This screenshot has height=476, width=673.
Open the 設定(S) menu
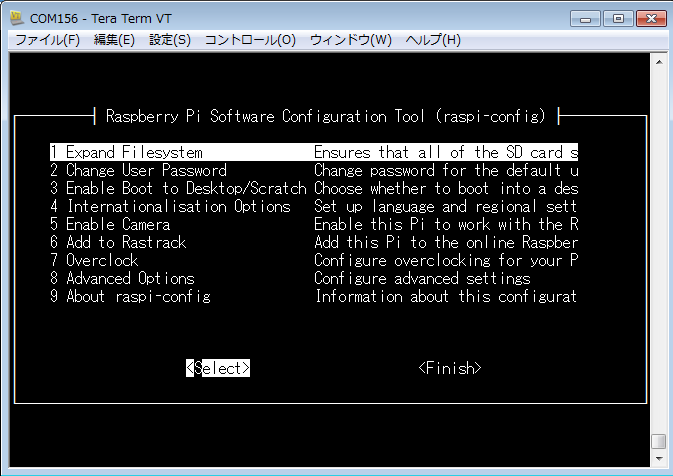(170, 40)
